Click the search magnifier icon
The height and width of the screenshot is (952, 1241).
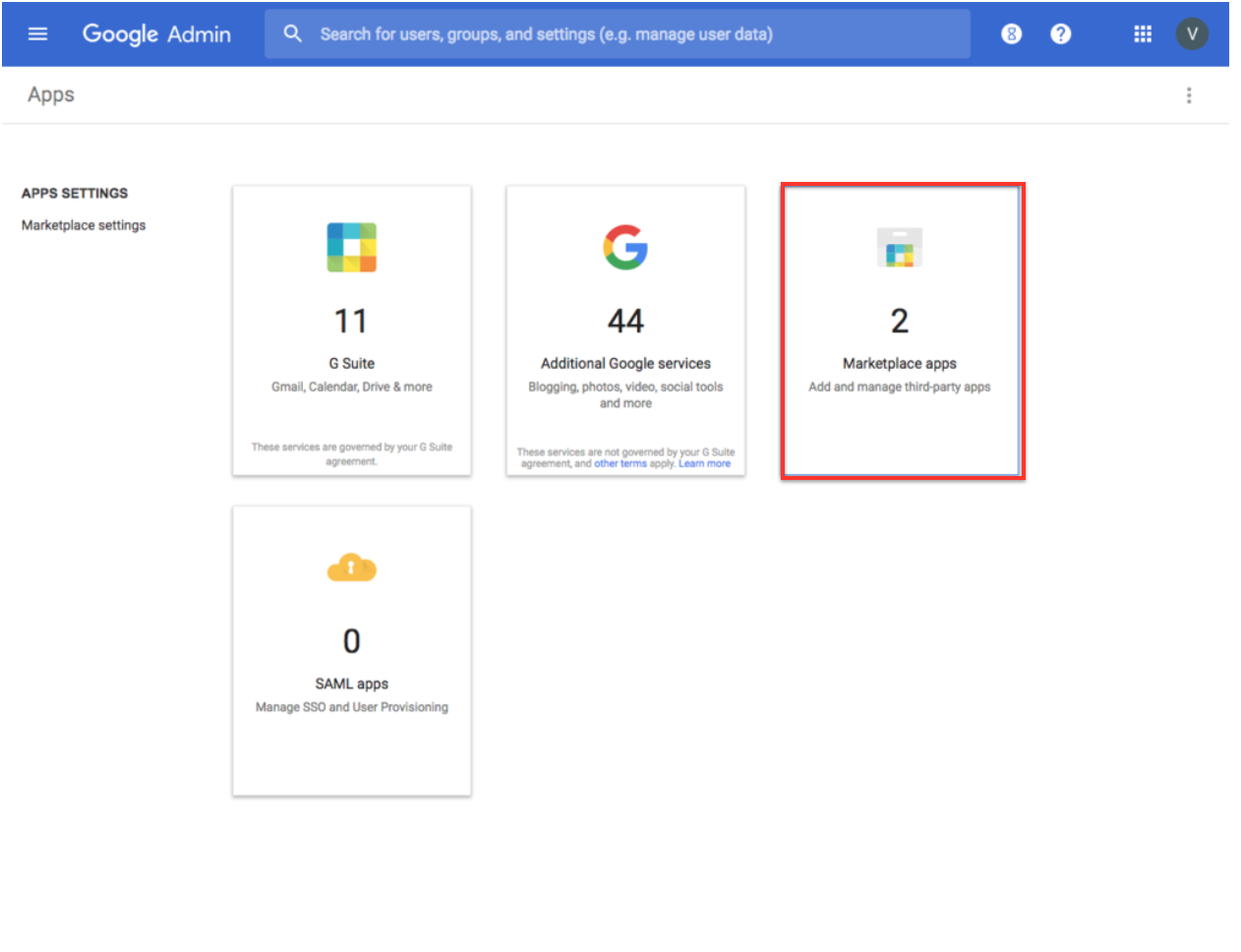[x=292, y=34]
